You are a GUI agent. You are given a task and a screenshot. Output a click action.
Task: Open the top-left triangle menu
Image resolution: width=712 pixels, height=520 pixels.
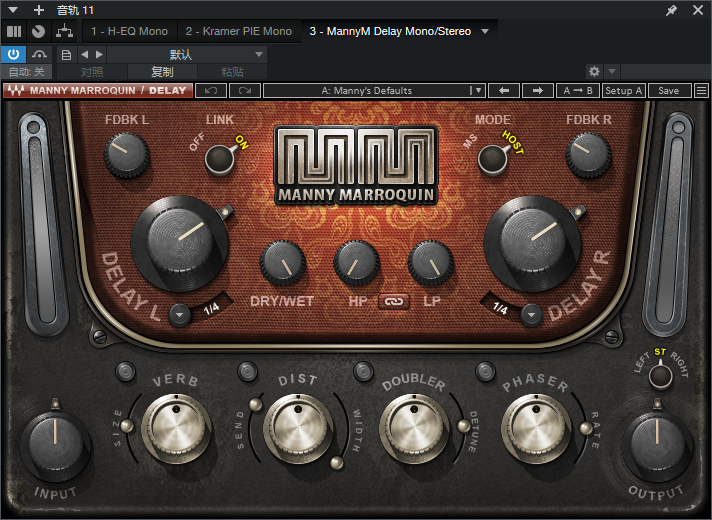point(13,10)
